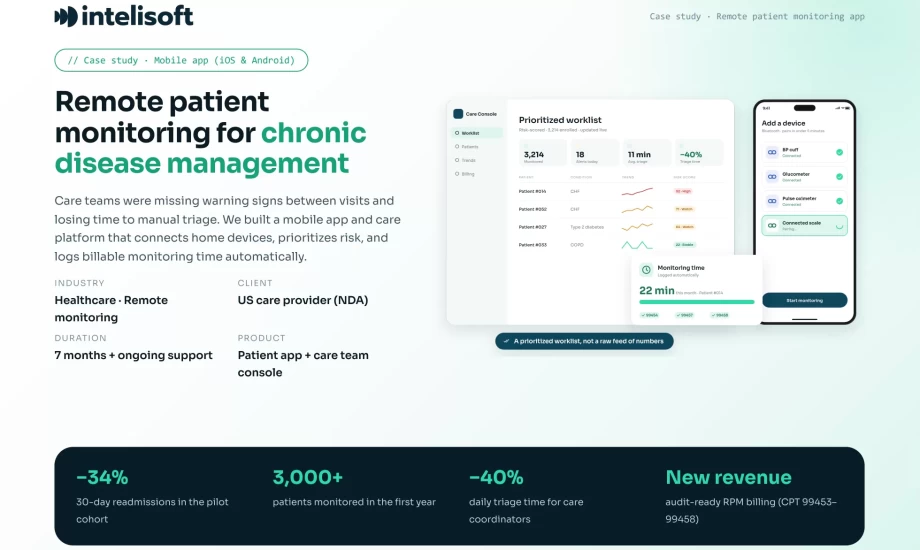The width and height of the screenshot is (920, 550).
Task: Click the intelisoft logo mark
Action: (66, 16)
